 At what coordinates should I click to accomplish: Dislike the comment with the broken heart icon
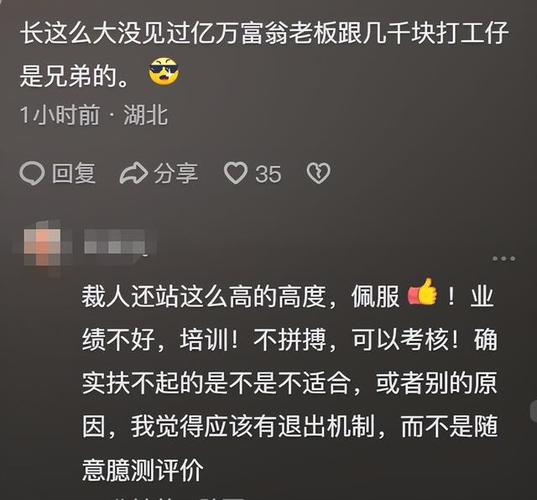point(318,173)
